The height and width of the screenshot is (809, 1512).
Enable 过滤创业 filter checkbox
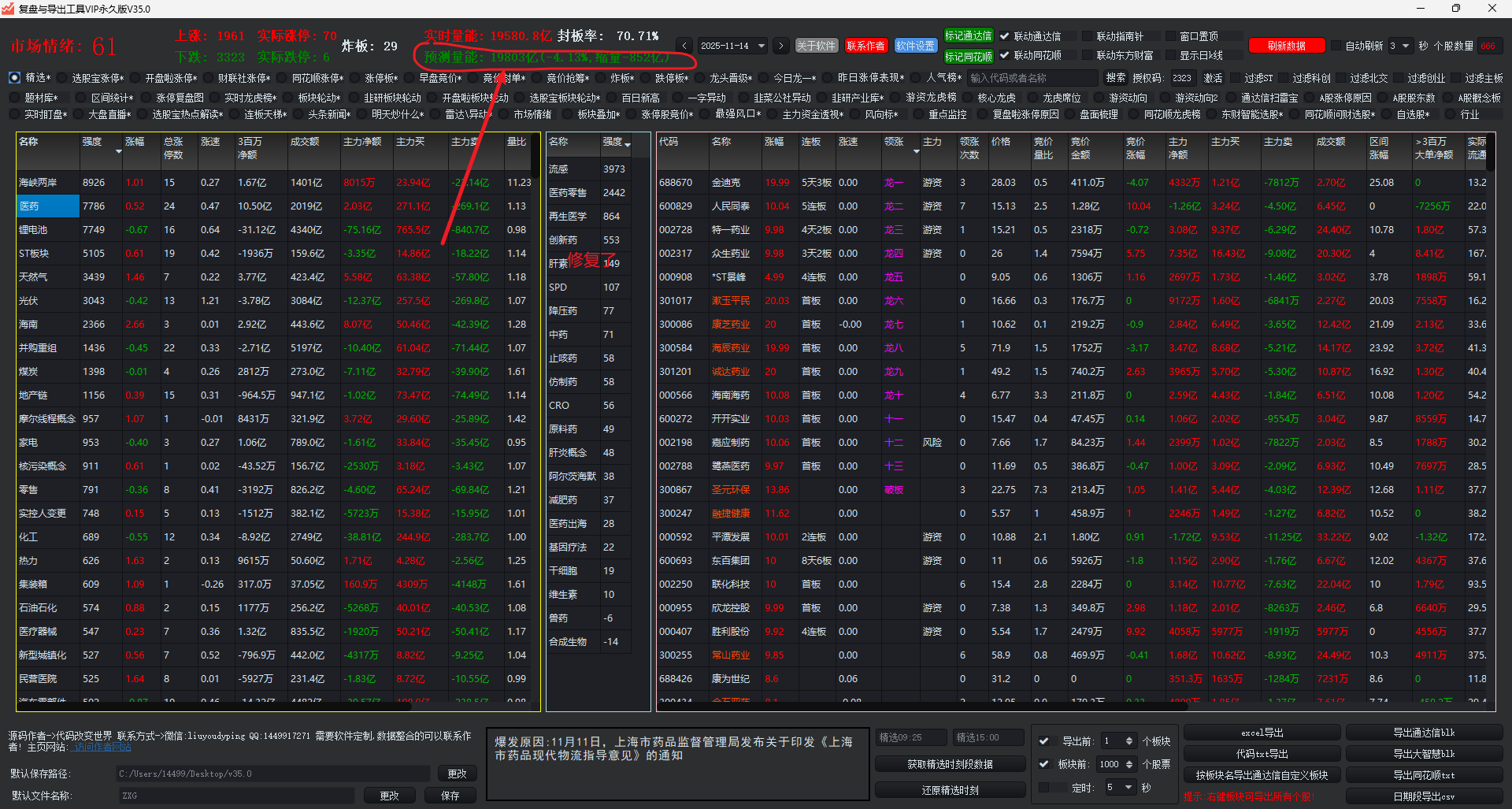click(x=1399, y=78)
